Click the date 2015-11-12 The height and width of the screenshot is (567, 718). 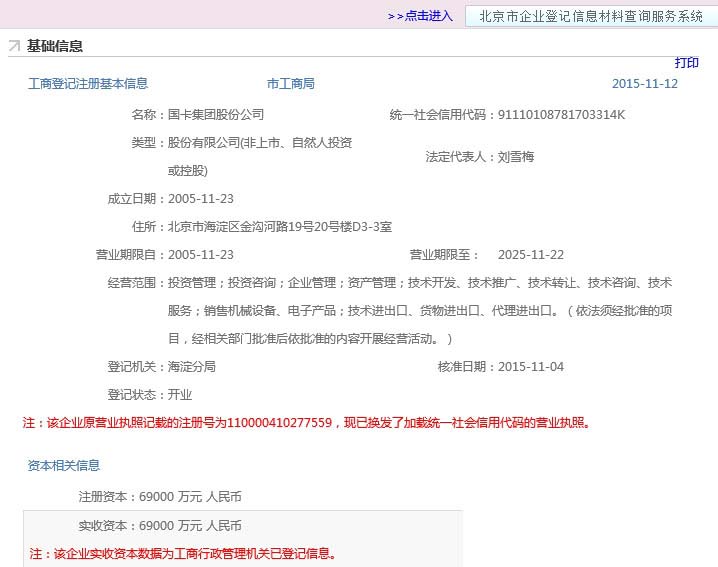coord(645,83)
